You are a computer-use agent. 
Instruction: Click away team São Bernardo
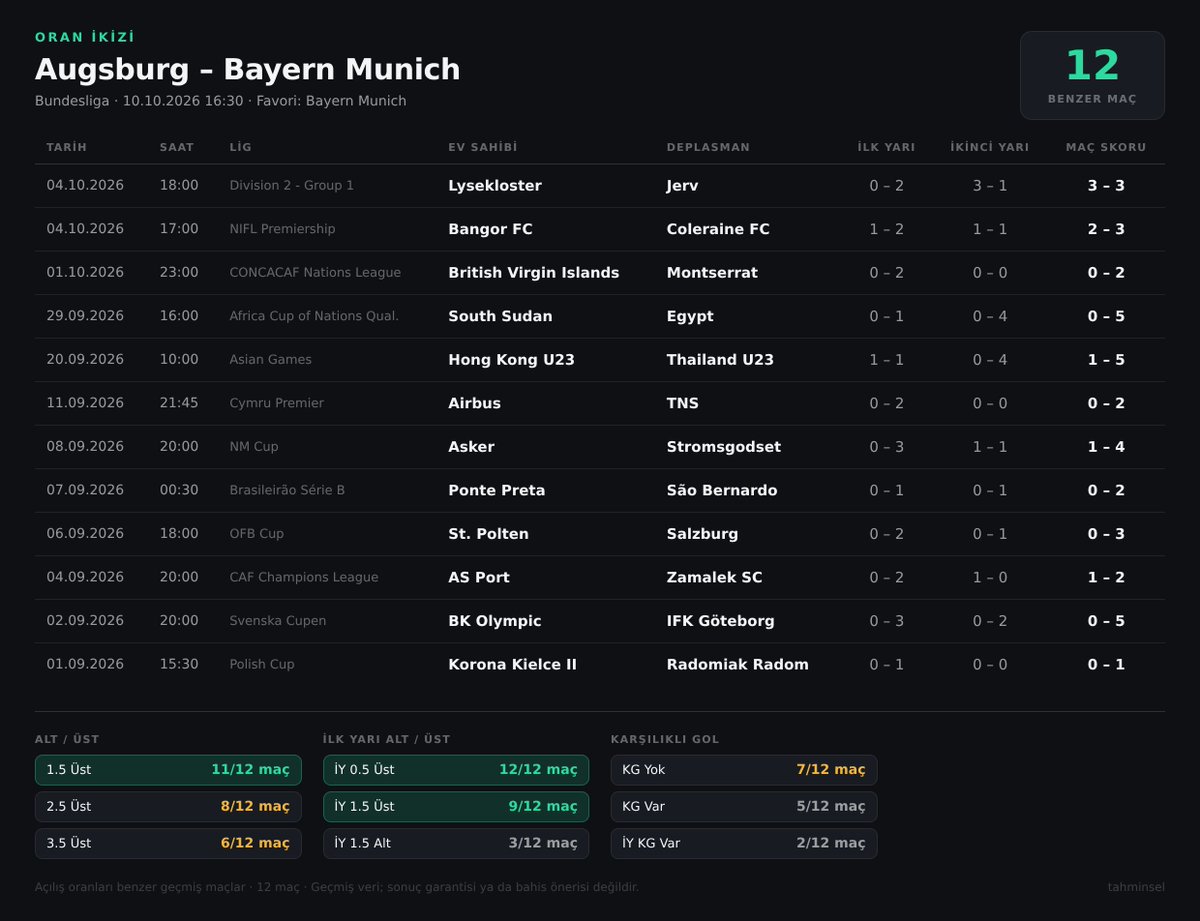tap(722, 490)
